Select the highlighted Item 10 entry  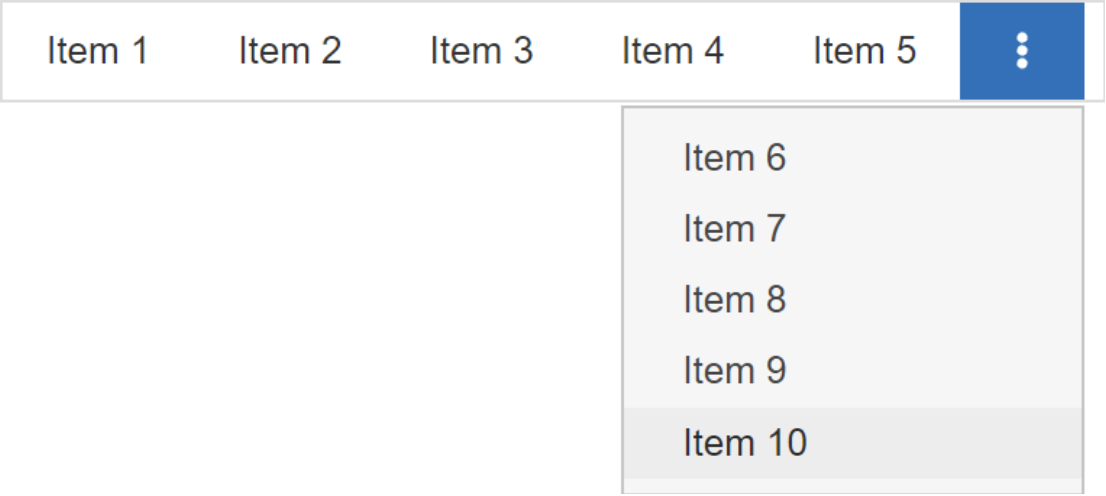point(745,442)
